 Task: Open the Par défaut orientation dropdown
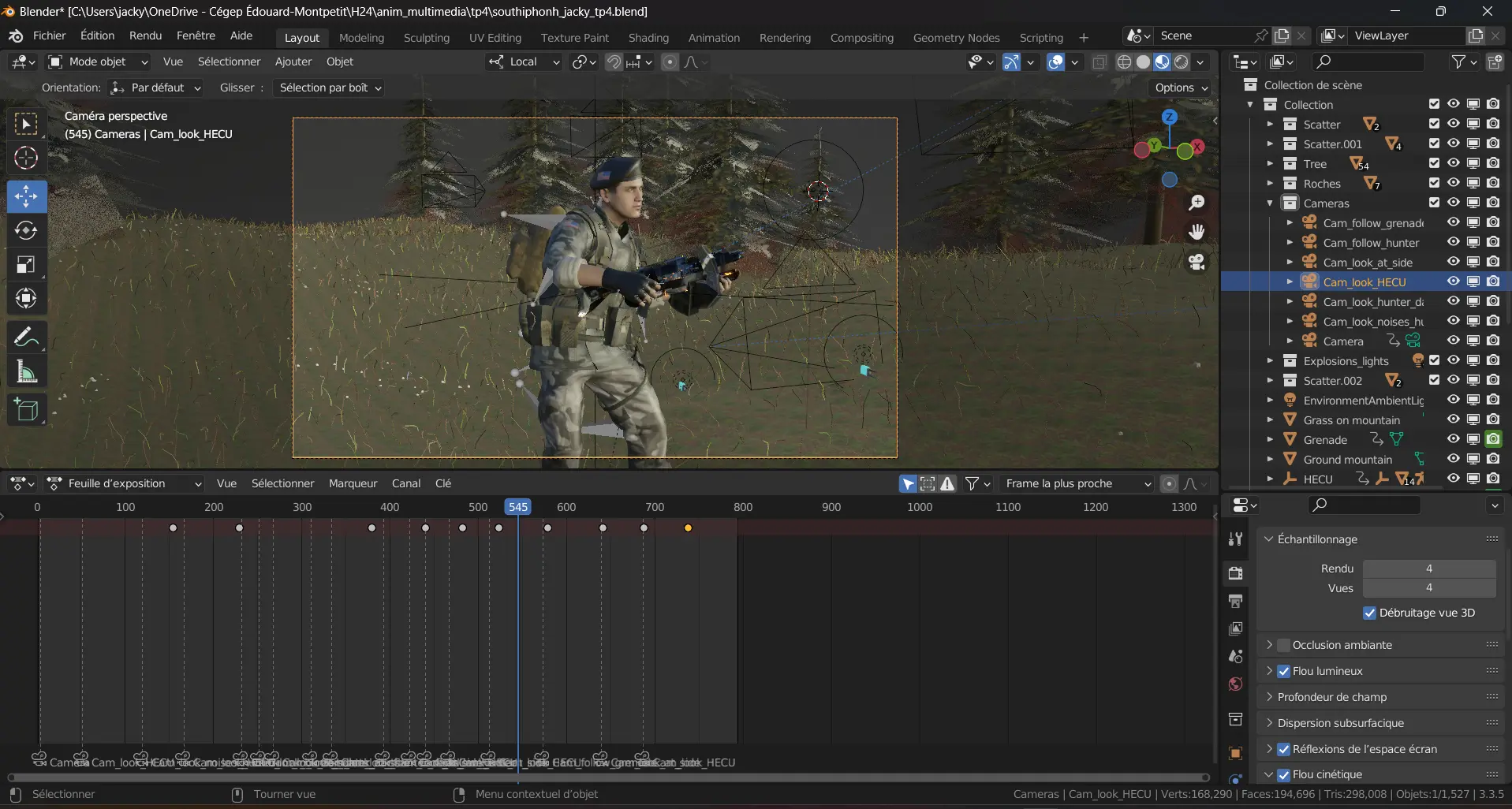[155, 88]
